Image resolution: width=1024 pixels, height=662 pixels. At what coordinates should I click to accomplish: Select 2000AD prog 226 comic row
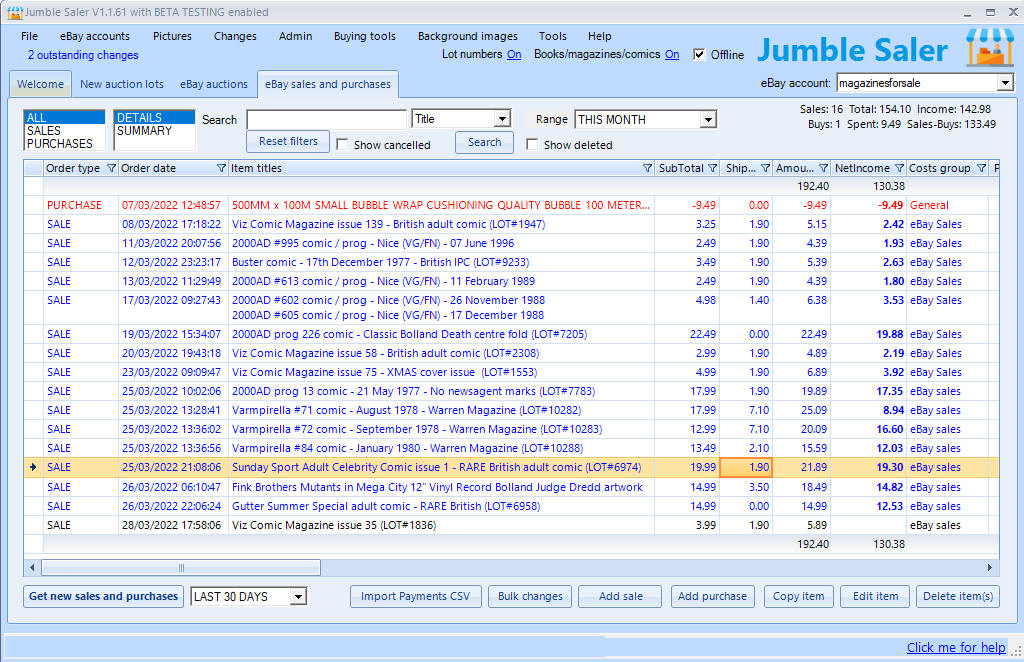511,334
